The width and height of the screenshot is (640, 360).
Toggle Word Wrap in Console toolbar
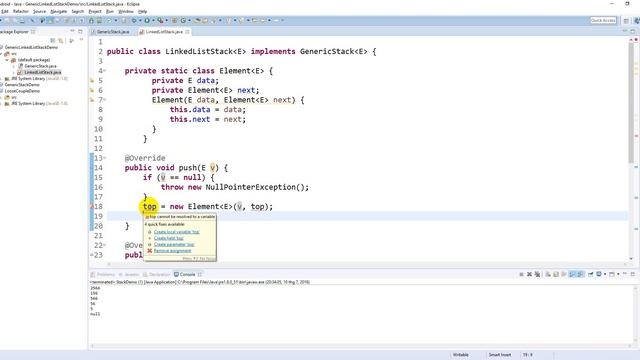(x=564, y=274)
